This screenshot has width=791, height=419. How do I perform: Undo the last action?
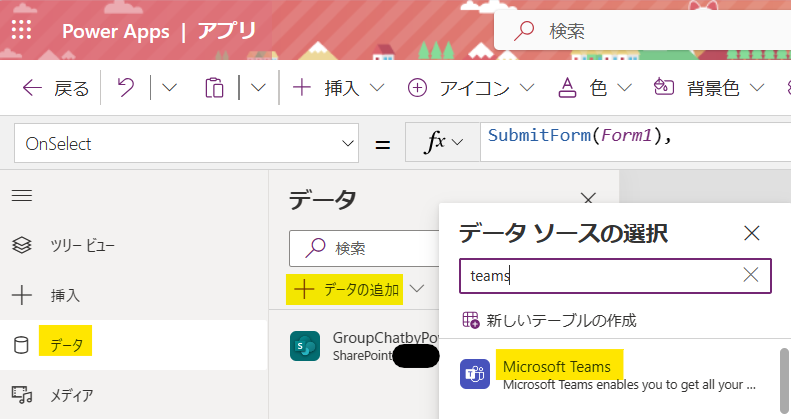(126, 88)
